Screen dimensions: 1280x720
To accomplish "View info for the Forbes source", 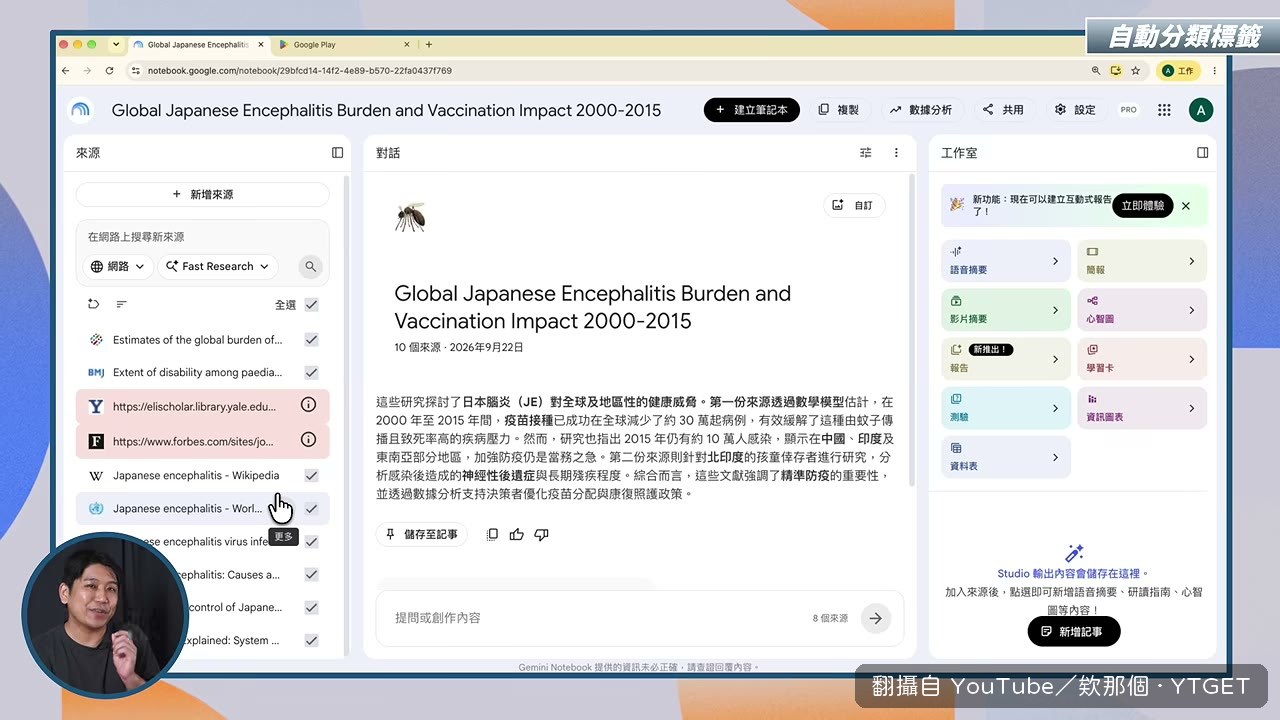I will click(309, 440).
